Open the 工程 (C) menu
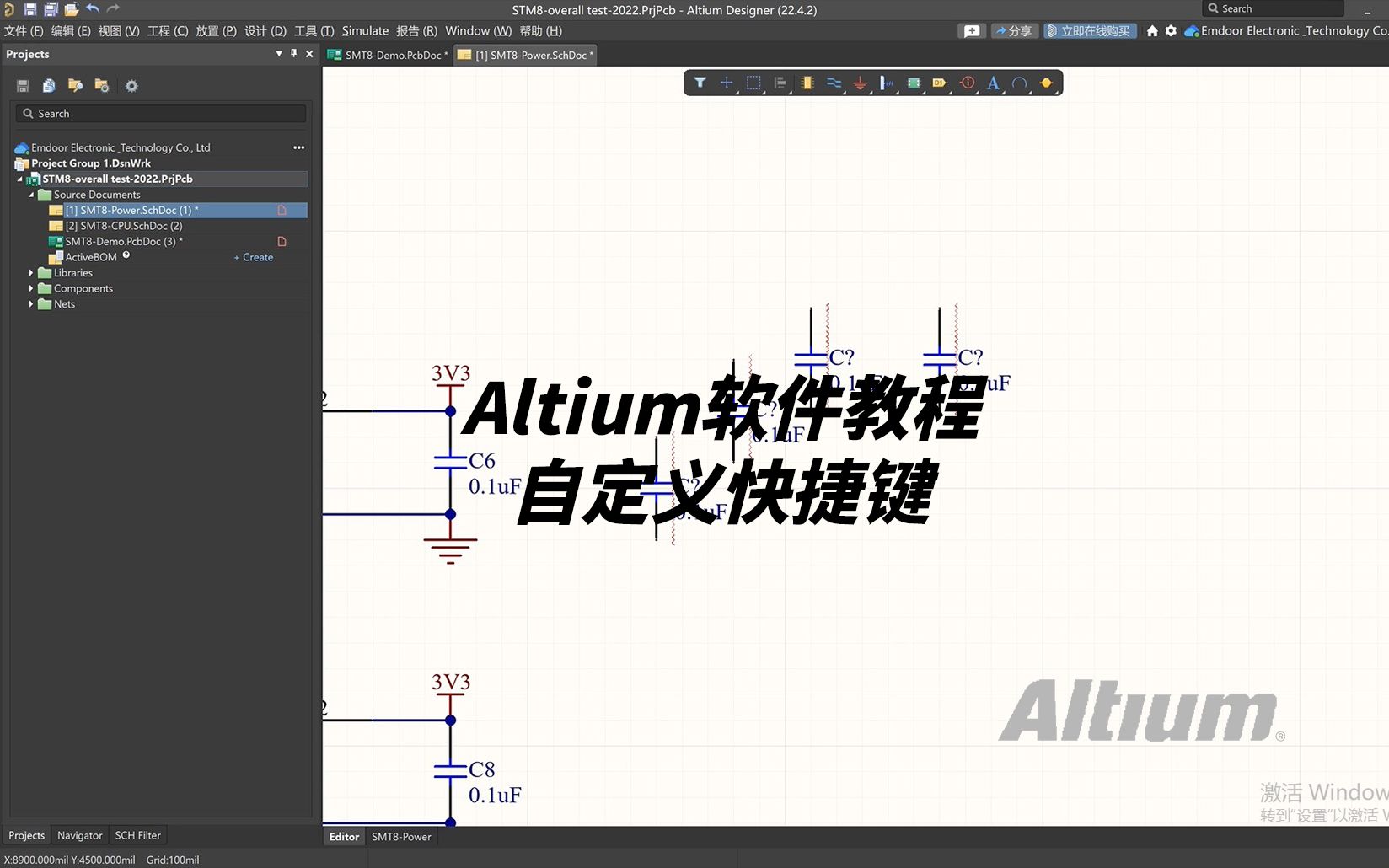The image size is (1389, 868). click(168, 30)
